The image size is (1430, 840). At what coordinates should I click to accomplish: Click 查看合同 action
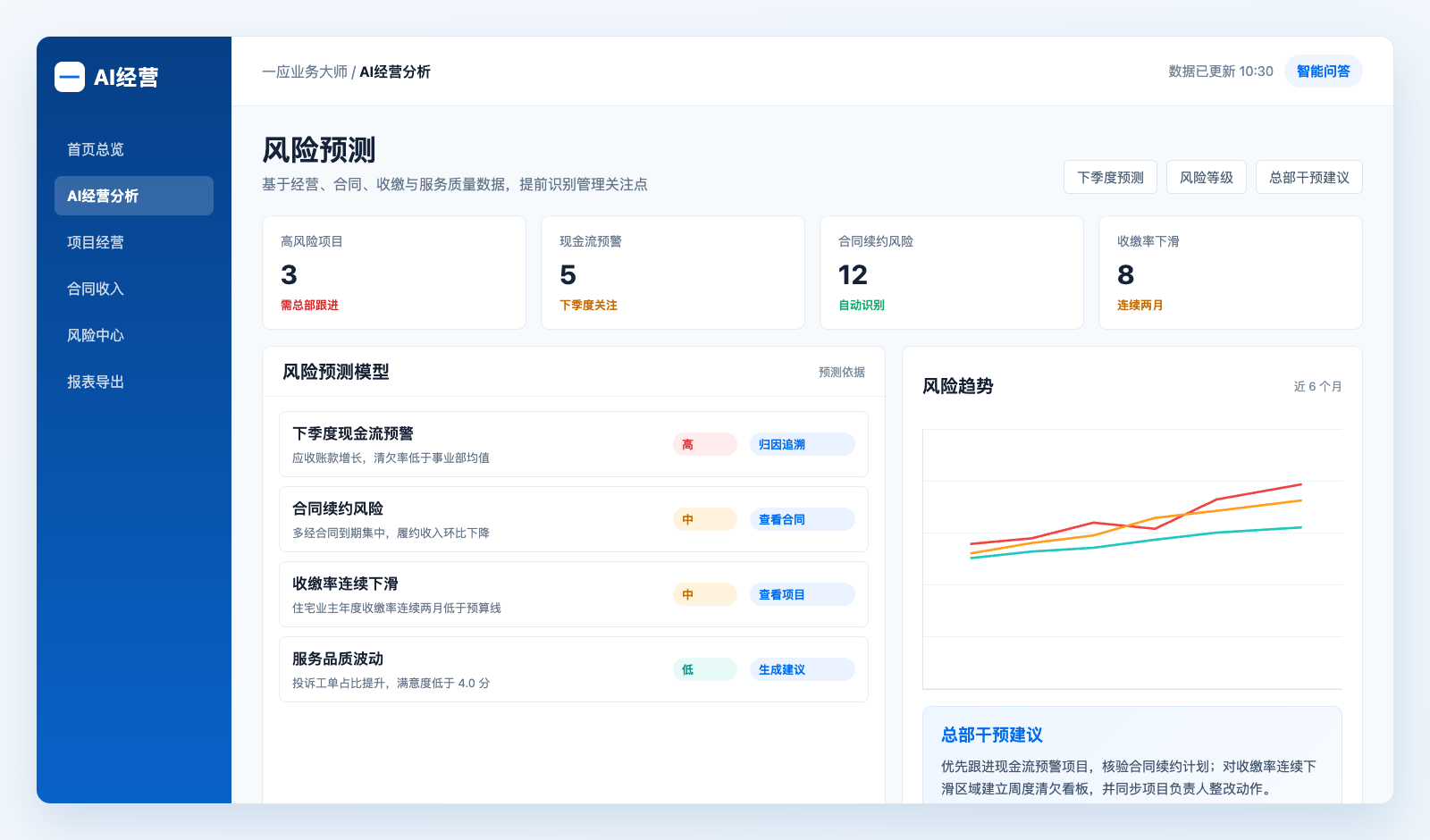point(802,519)
